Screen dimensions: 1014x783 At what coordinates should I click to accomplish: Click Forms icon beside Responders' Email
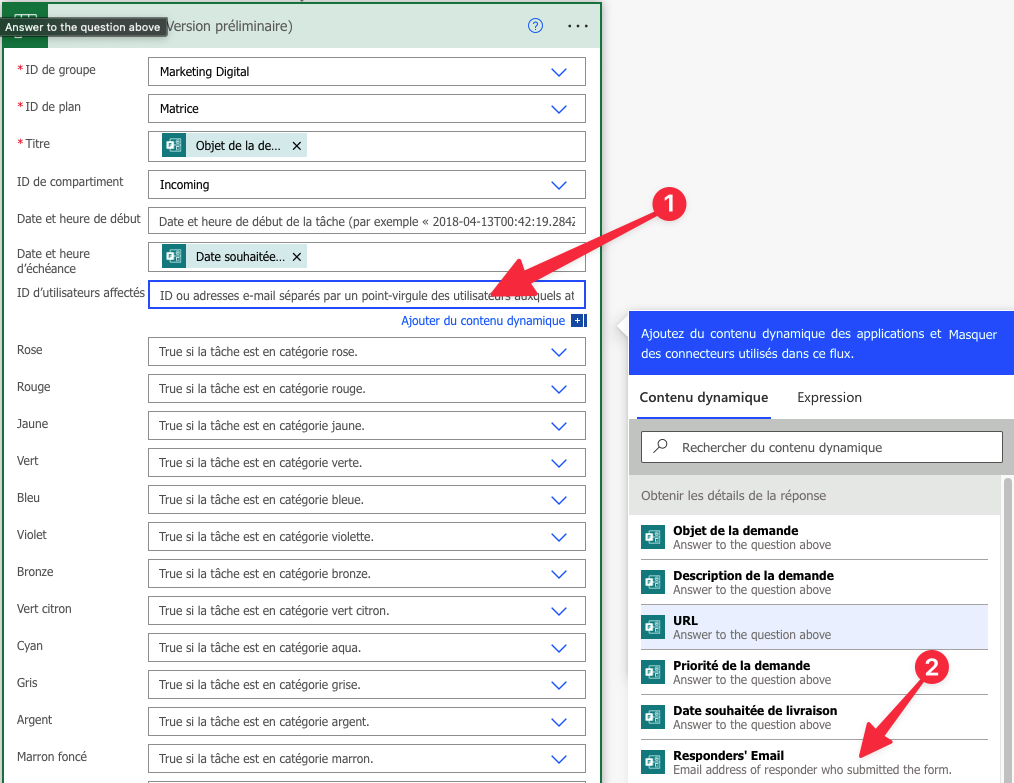[x=653, y=762]
